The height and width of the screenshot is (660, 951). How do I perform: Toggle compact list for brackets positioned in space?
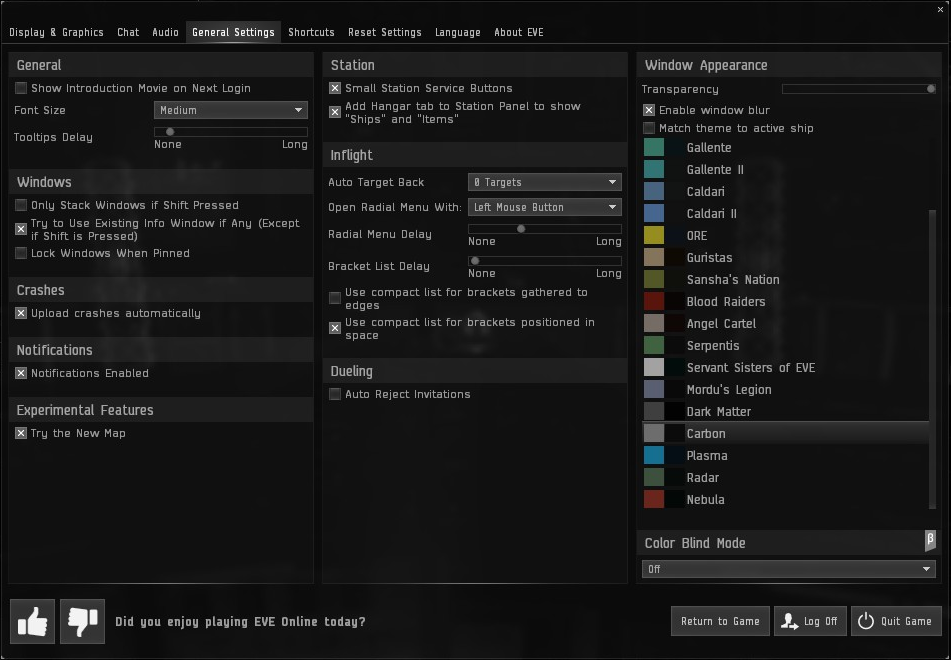pos(335,328)
